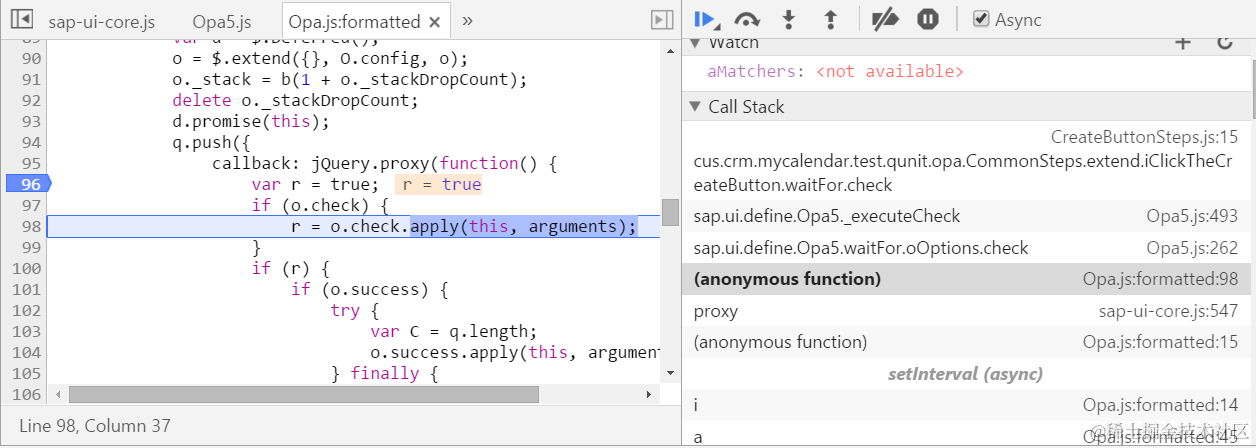The image size is (1256, 448).
Task: Switch to the sap-ui-core.js tab
Action: [x=102, y=21]
